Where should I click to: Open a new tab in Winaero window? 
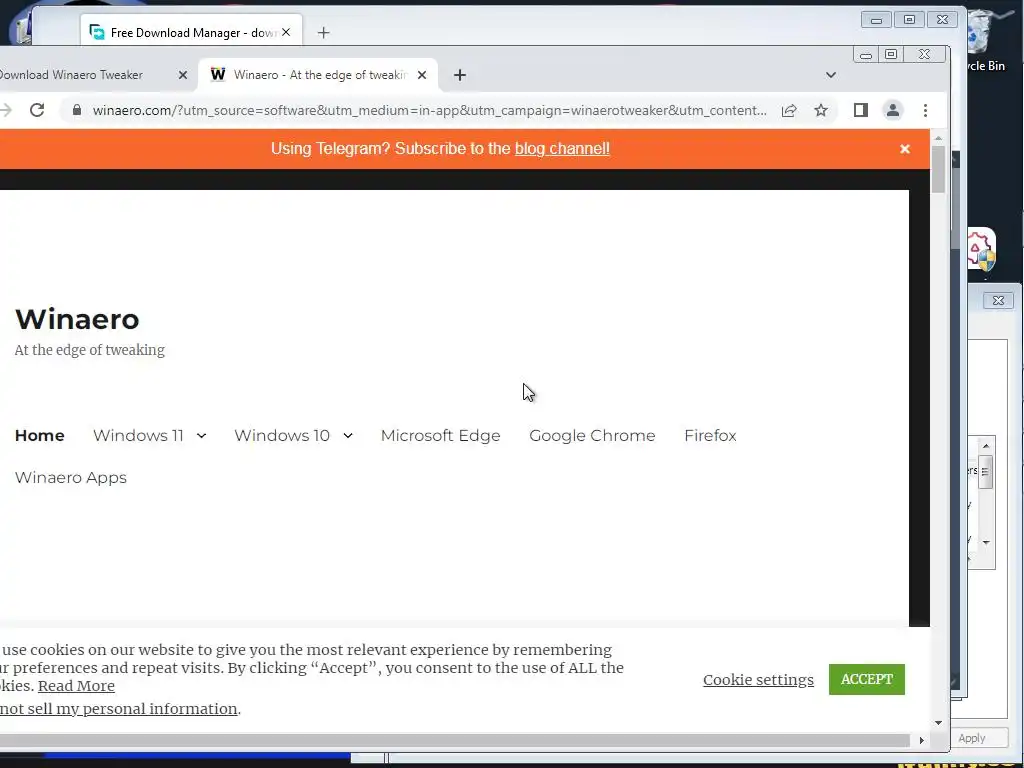click(460, 75)
